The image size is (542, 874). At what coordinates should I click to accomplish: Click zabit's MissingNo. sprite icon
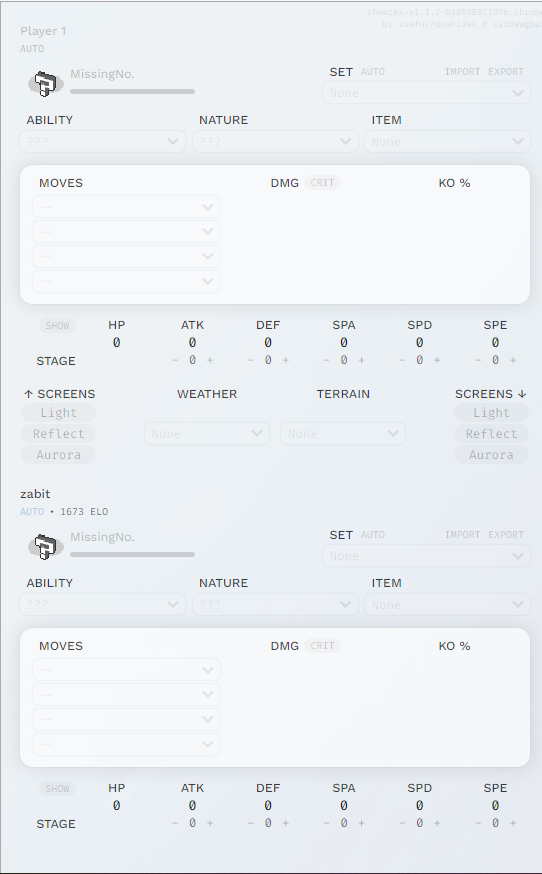point(46,547)
